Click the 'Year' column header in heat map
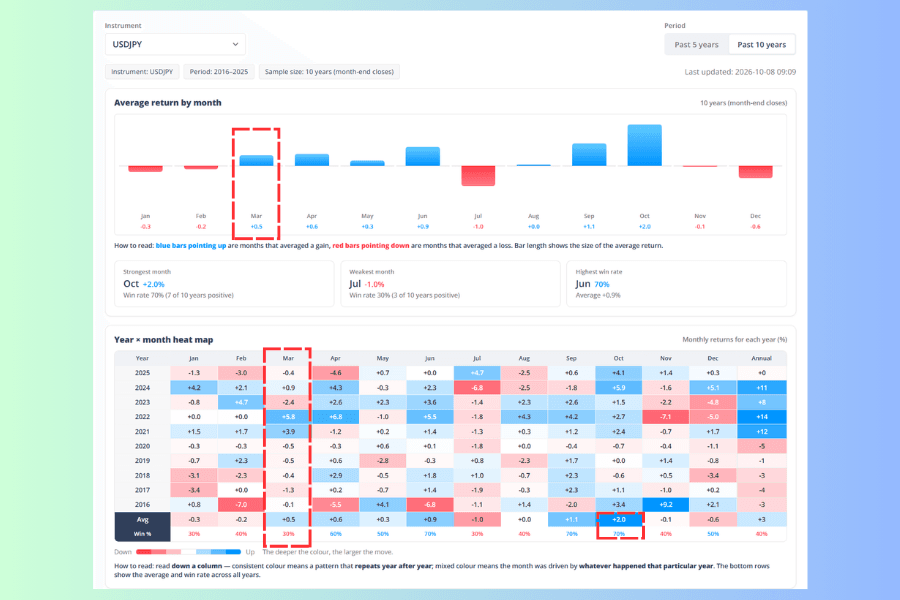 point(142,358)
